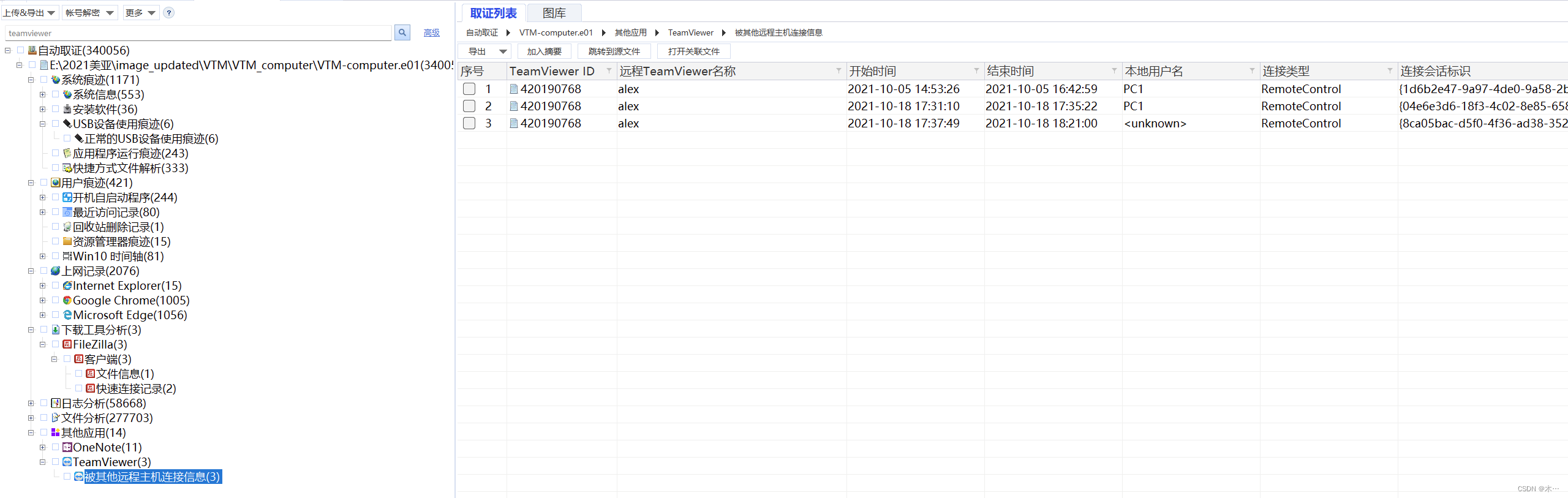Click the TeamViewer breadcrumb
The height and width of the screenshot is (498, 1568).
pyautogui.click(x=691, y=32)
